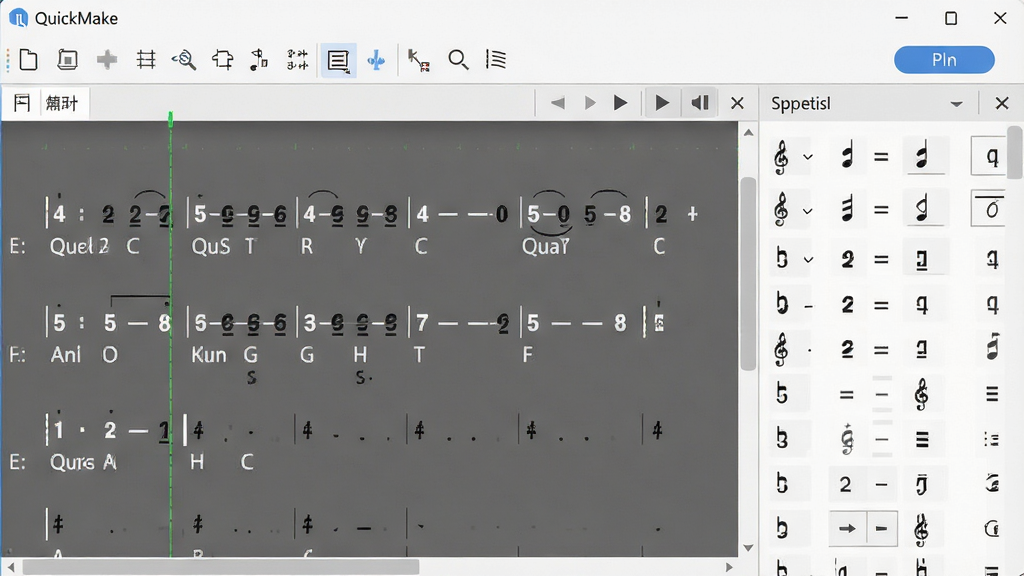Create a new blank document
Viewport: 1024px width, 576px height.
tap(28, 60)
